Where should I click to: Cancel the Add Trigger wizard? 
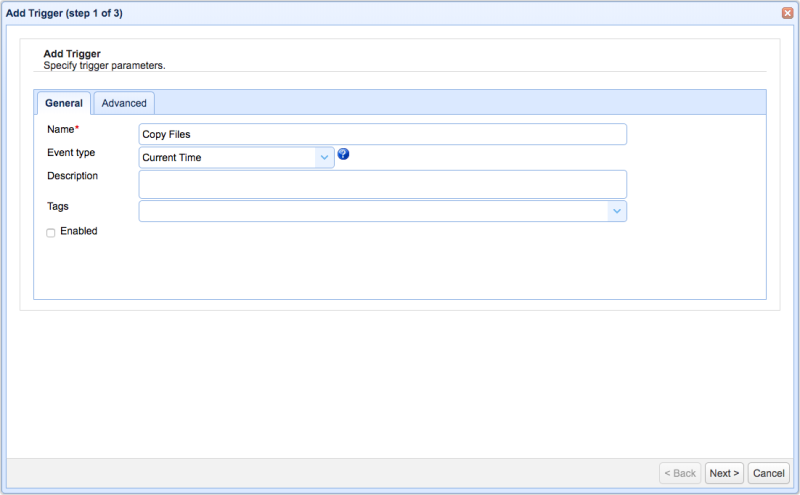(x=768, y=473)
